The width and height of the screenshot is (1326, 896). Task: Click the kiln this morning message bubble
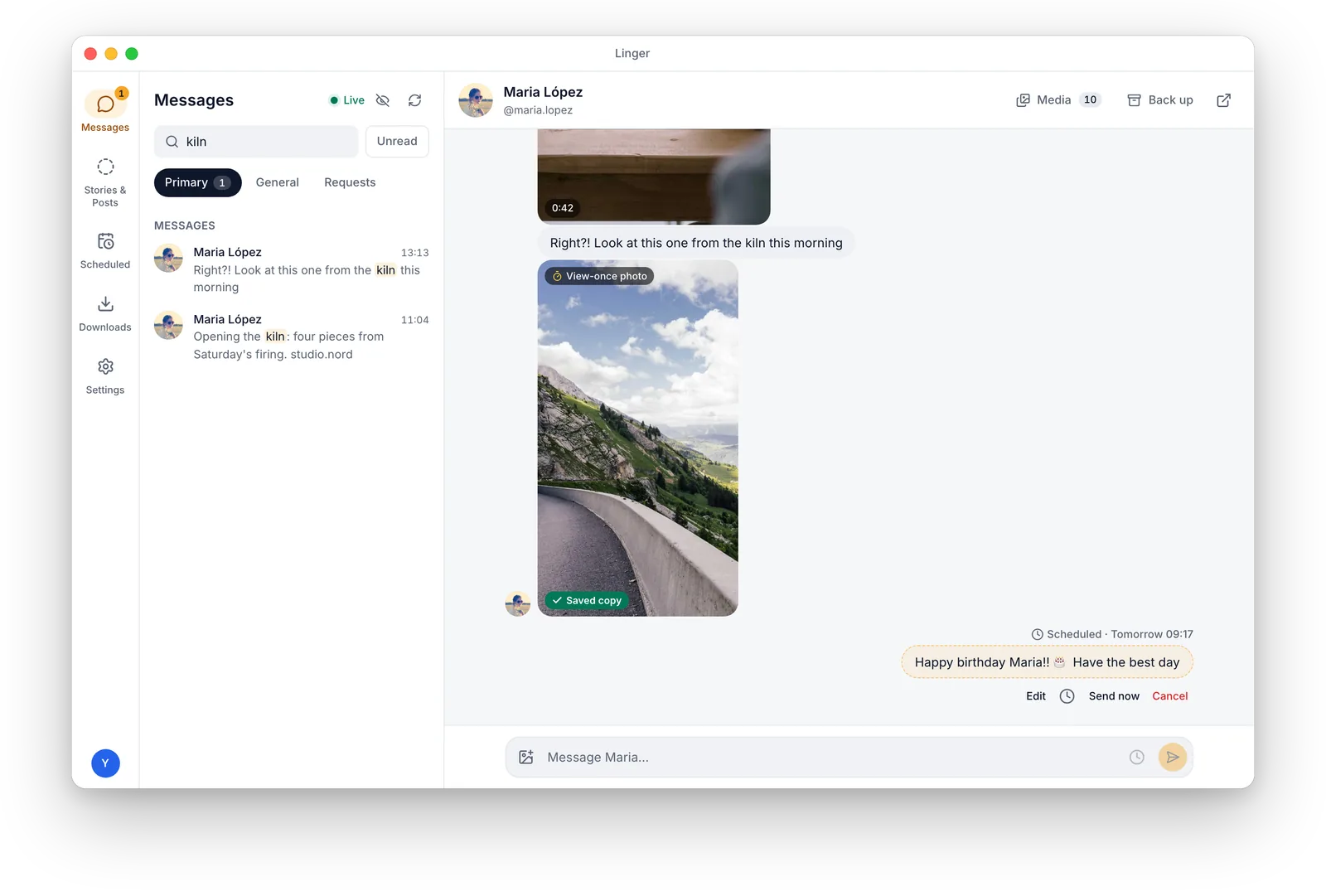(x=696, y=244)
